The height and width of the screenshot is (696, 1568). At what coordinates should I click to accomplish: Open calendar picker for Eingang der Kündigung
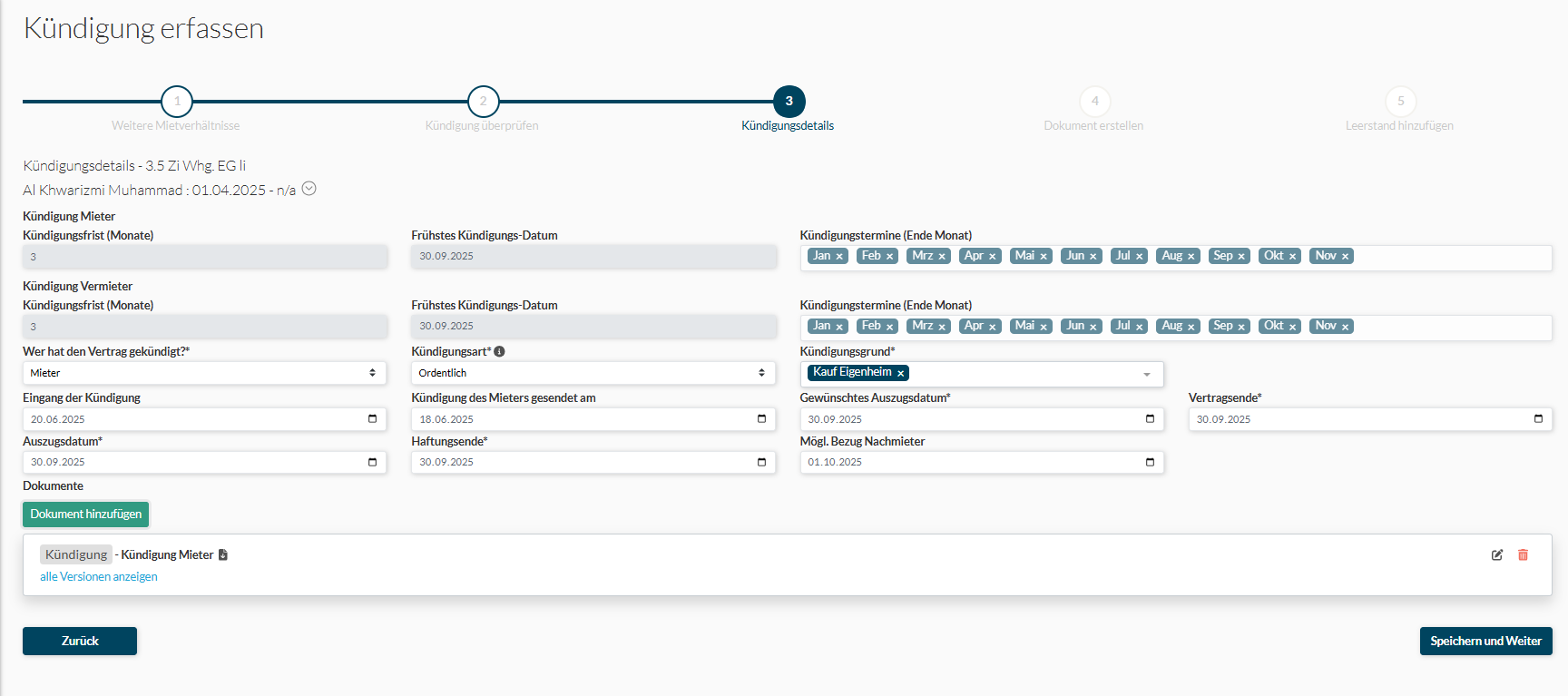[x=372, y=418]
